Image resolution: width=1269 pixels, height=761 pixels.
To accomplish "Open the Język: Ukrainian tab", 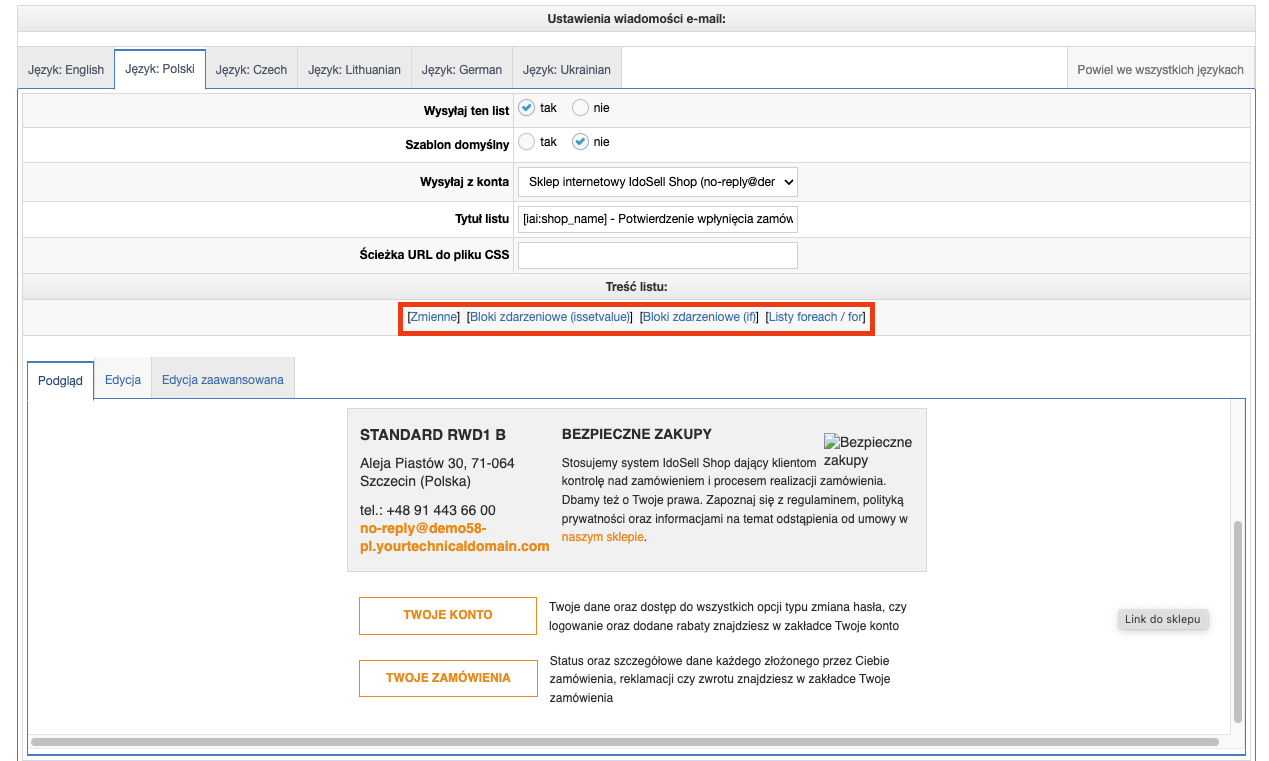I will click(566, 70).
